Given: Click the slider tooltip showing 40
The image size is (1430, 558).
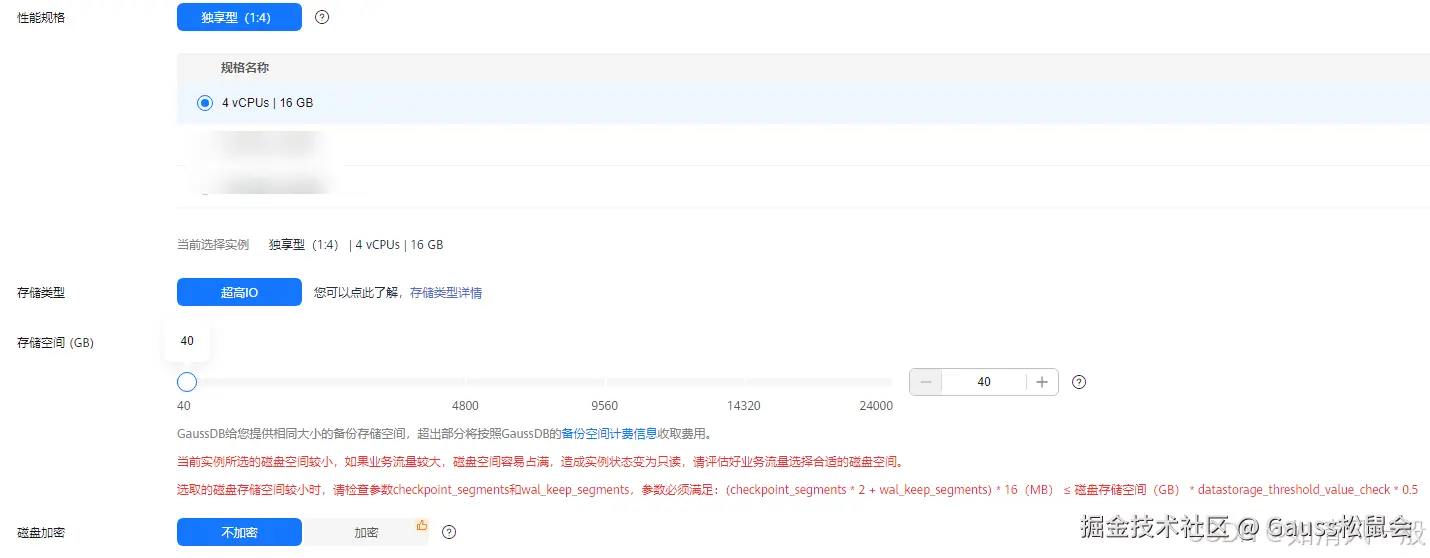Looking at the screenshot, I should coord(187,341).
